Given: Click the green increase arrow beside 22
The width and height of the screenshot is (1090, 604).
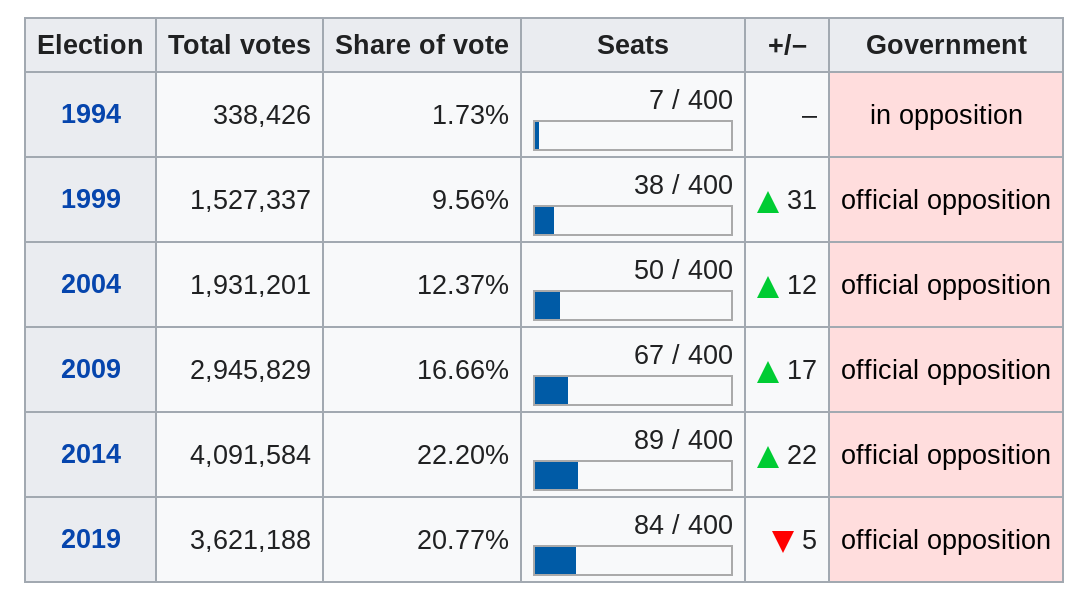Looking at the screenshot, I should point(768,456).
